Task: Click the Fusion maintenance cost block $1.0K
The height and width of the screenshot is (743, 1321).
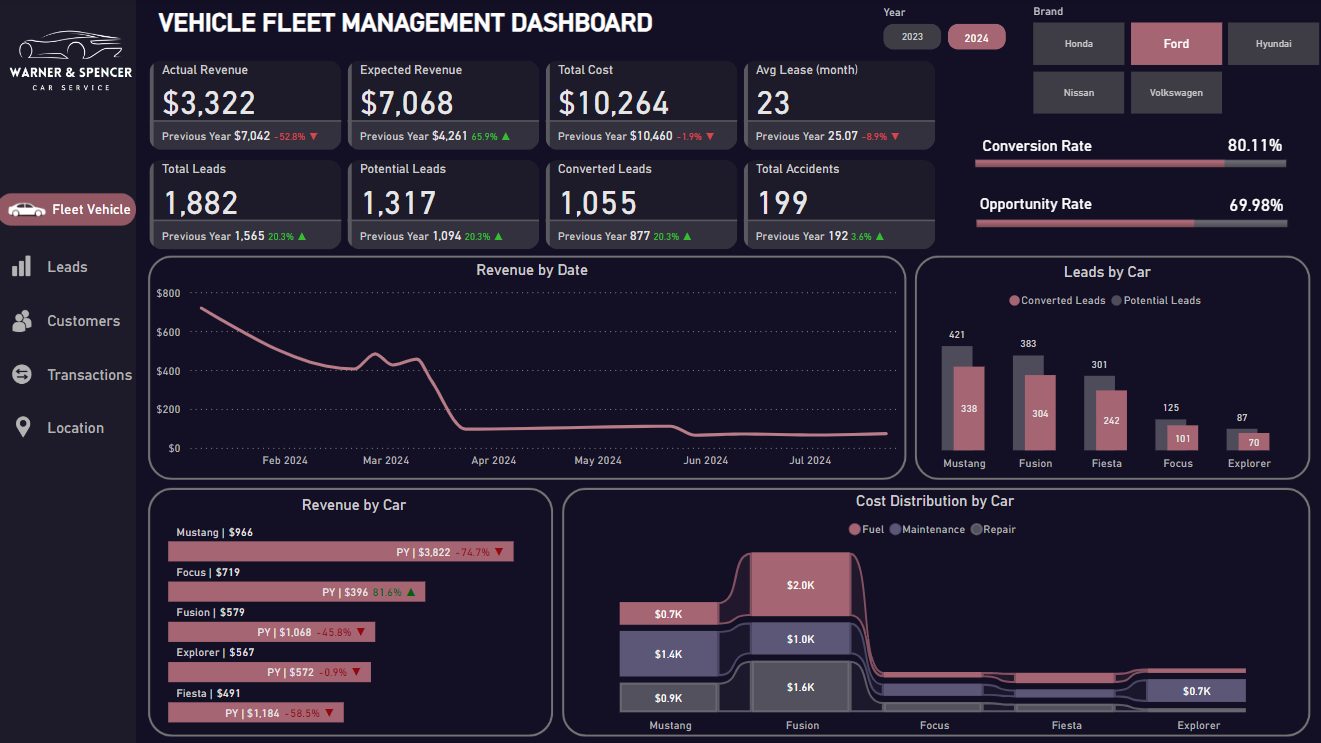Action: click(x=800, y=639)
